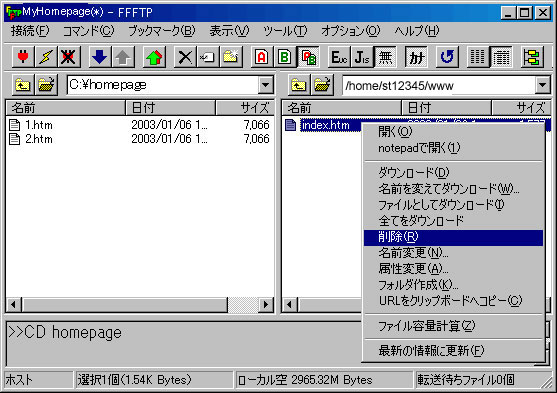Toggle ASCII transfer mode (A)
Image resolution: width=557 pixels, height=393 pixels.
262,57
